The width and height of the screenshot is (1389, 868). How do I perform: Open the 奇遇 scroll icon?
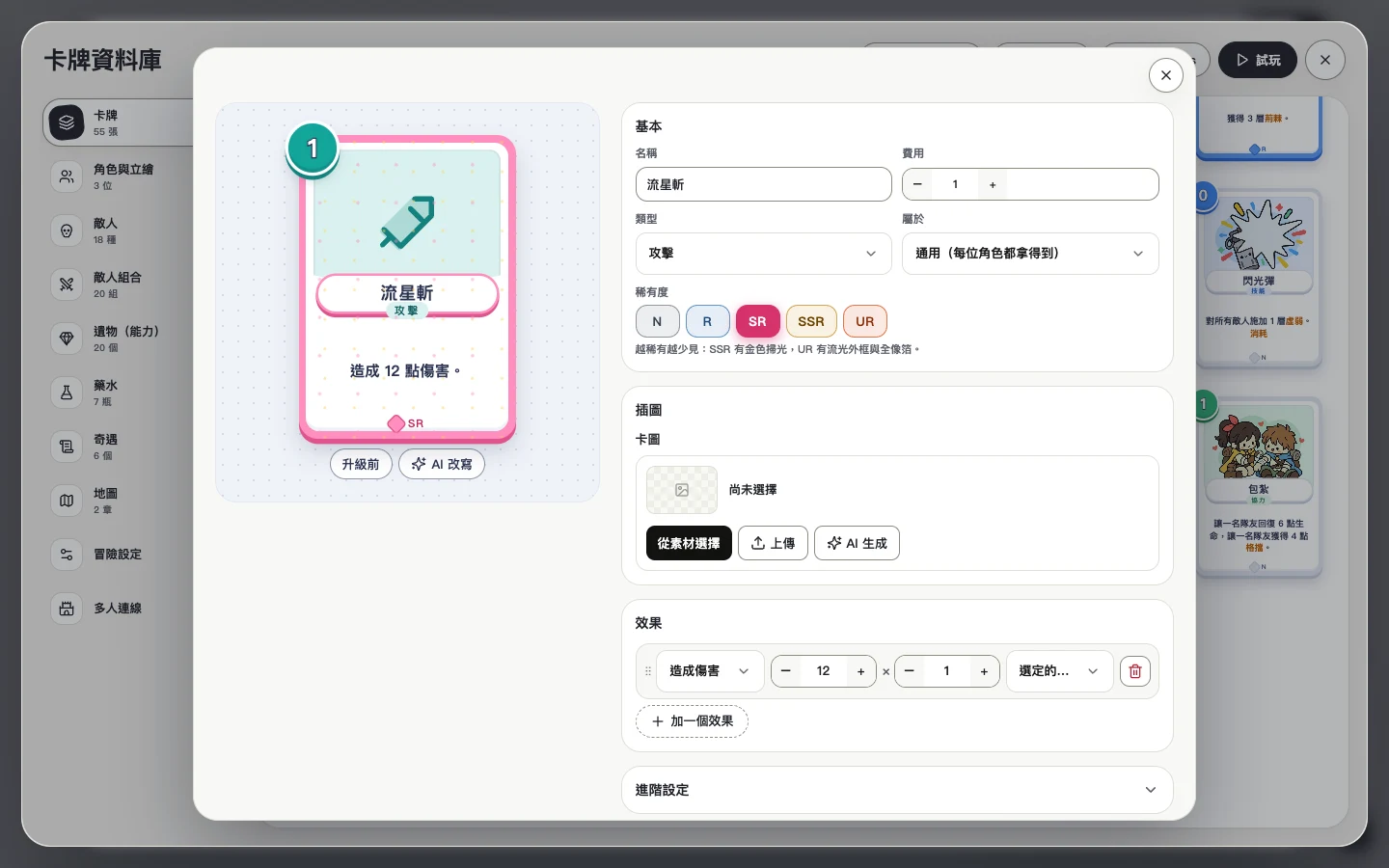click(67, 447)
